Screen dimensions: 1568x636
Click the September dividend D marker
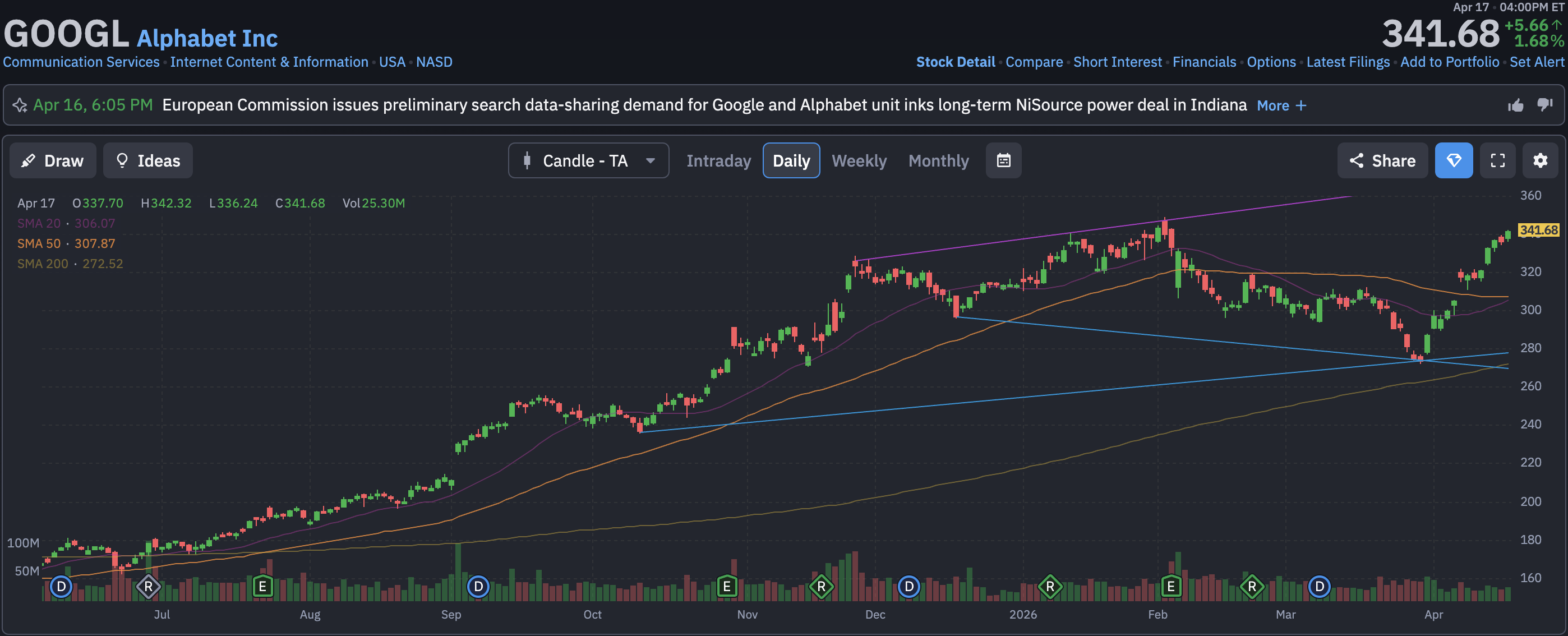(478, 587)
